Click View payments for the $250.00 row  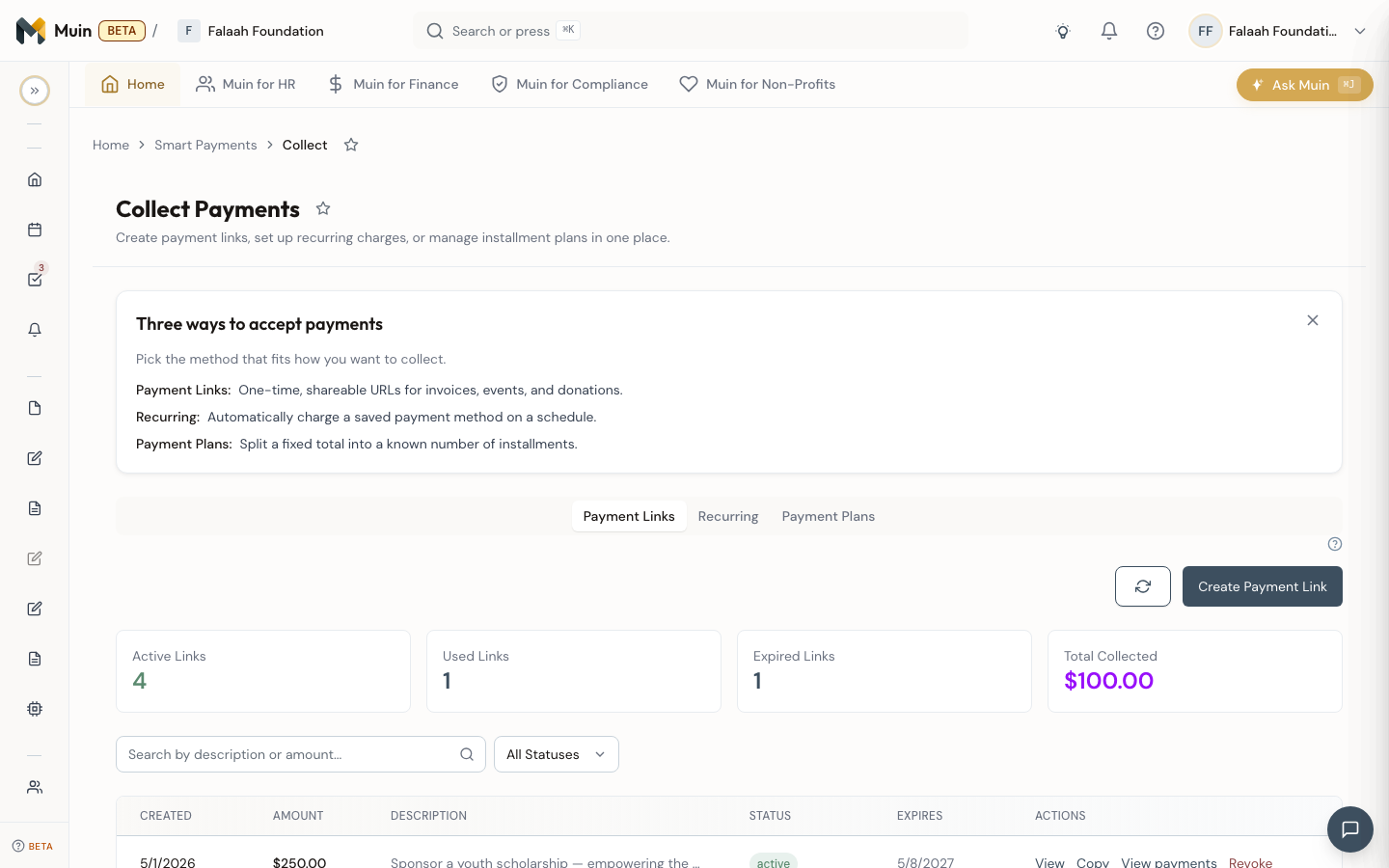click(1169, 862)
